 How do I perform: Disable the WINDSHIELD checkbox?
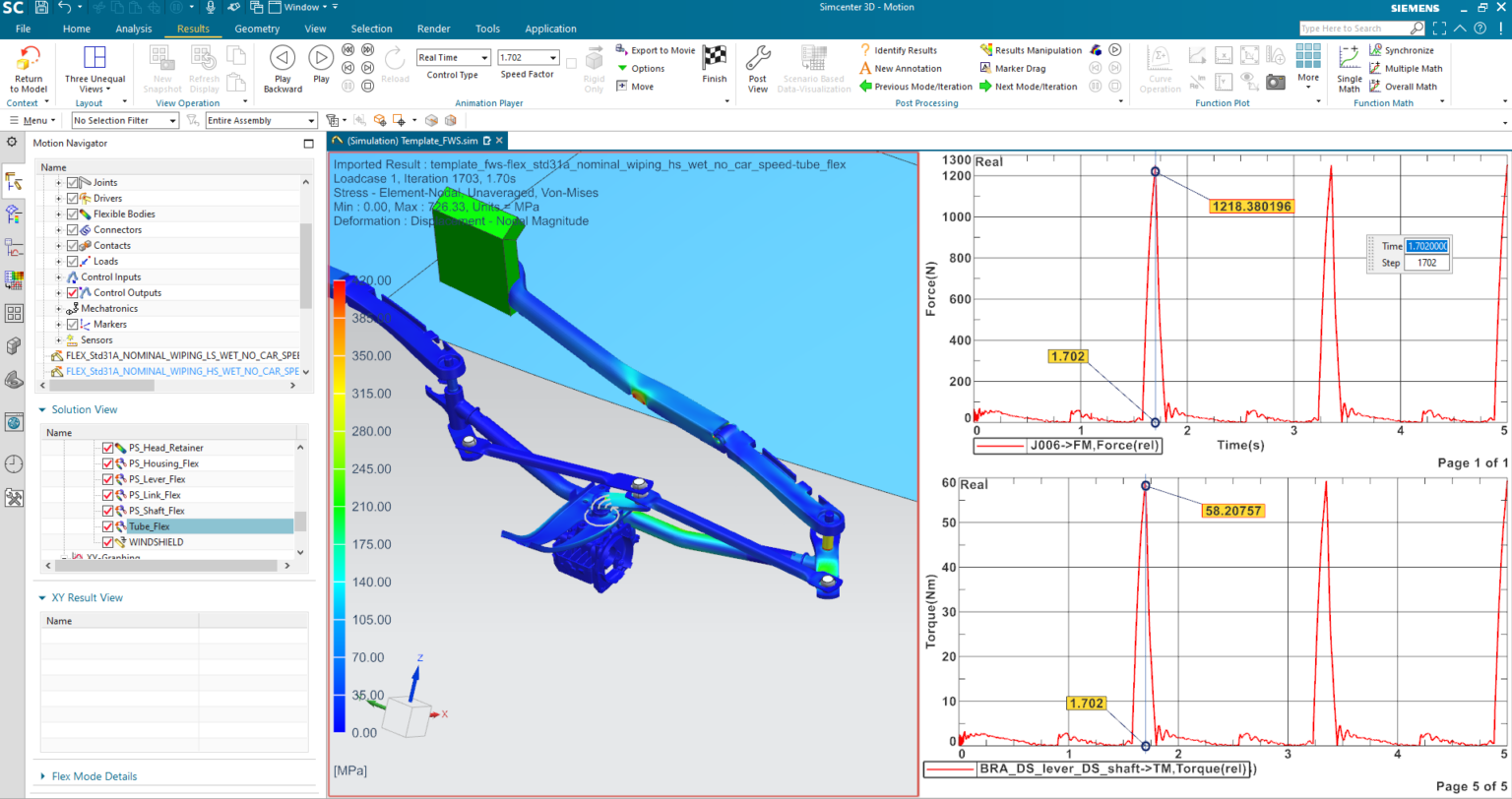point(106,542)
